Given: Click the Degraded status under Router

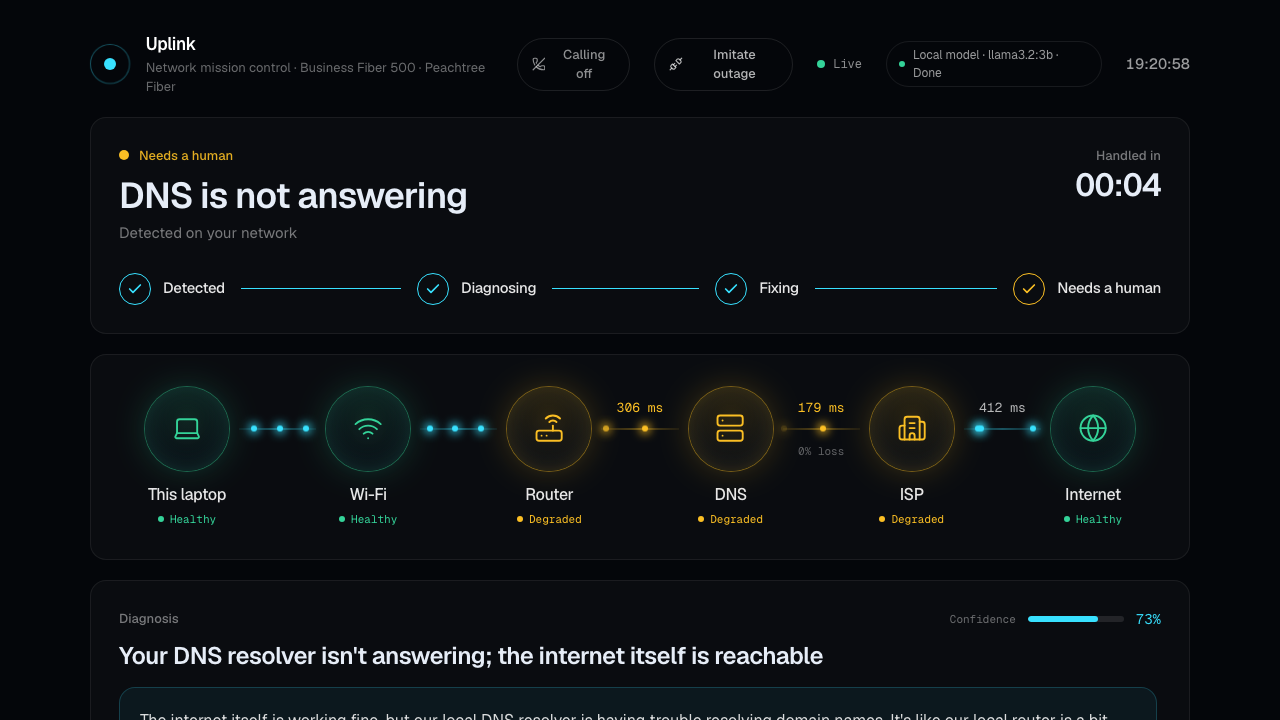Looking at the screenshot, I should pyautogui.click(x=549, y=519).
